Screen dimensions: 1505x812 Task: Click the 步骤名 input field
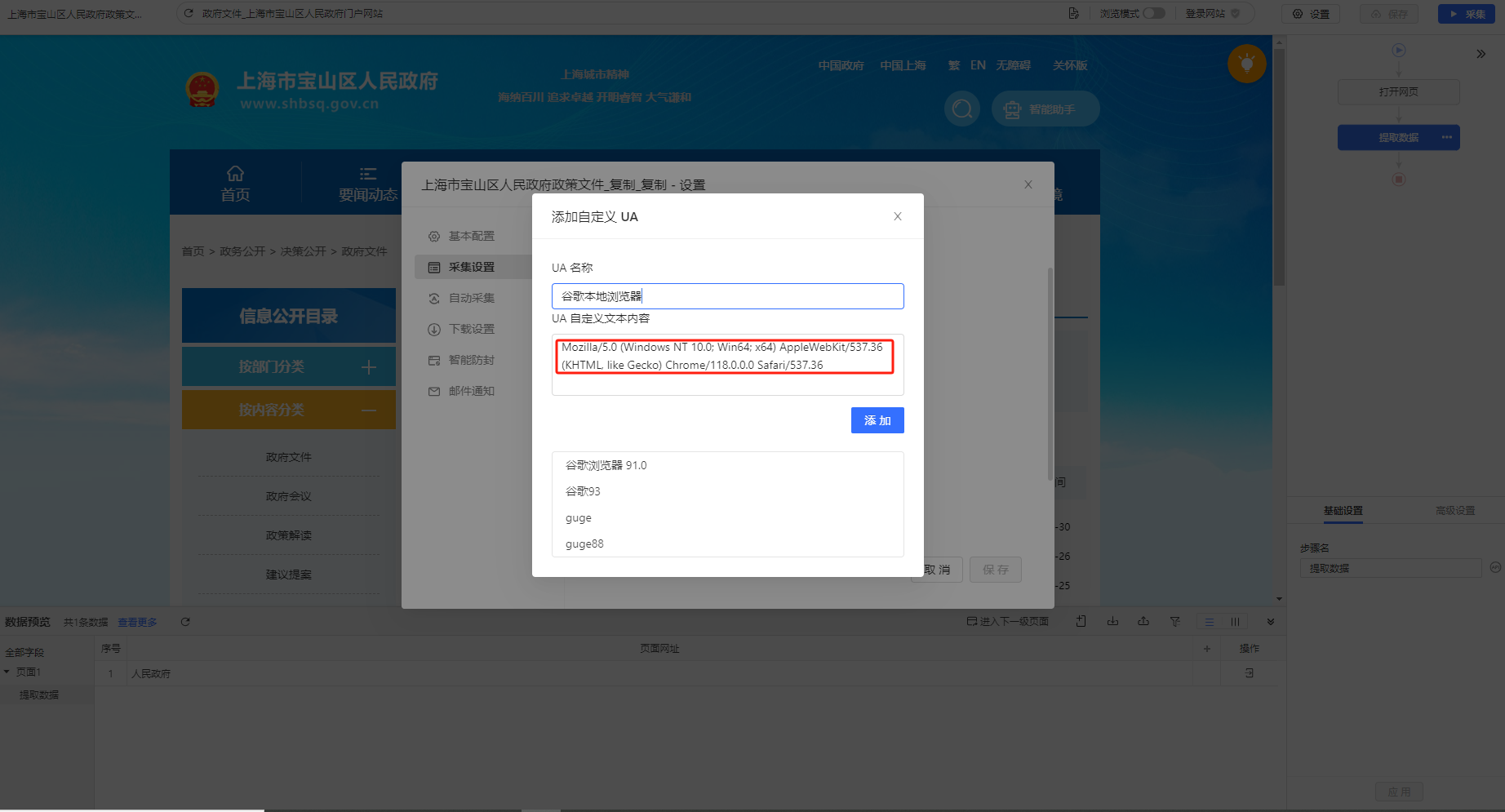pos(1391,568)
